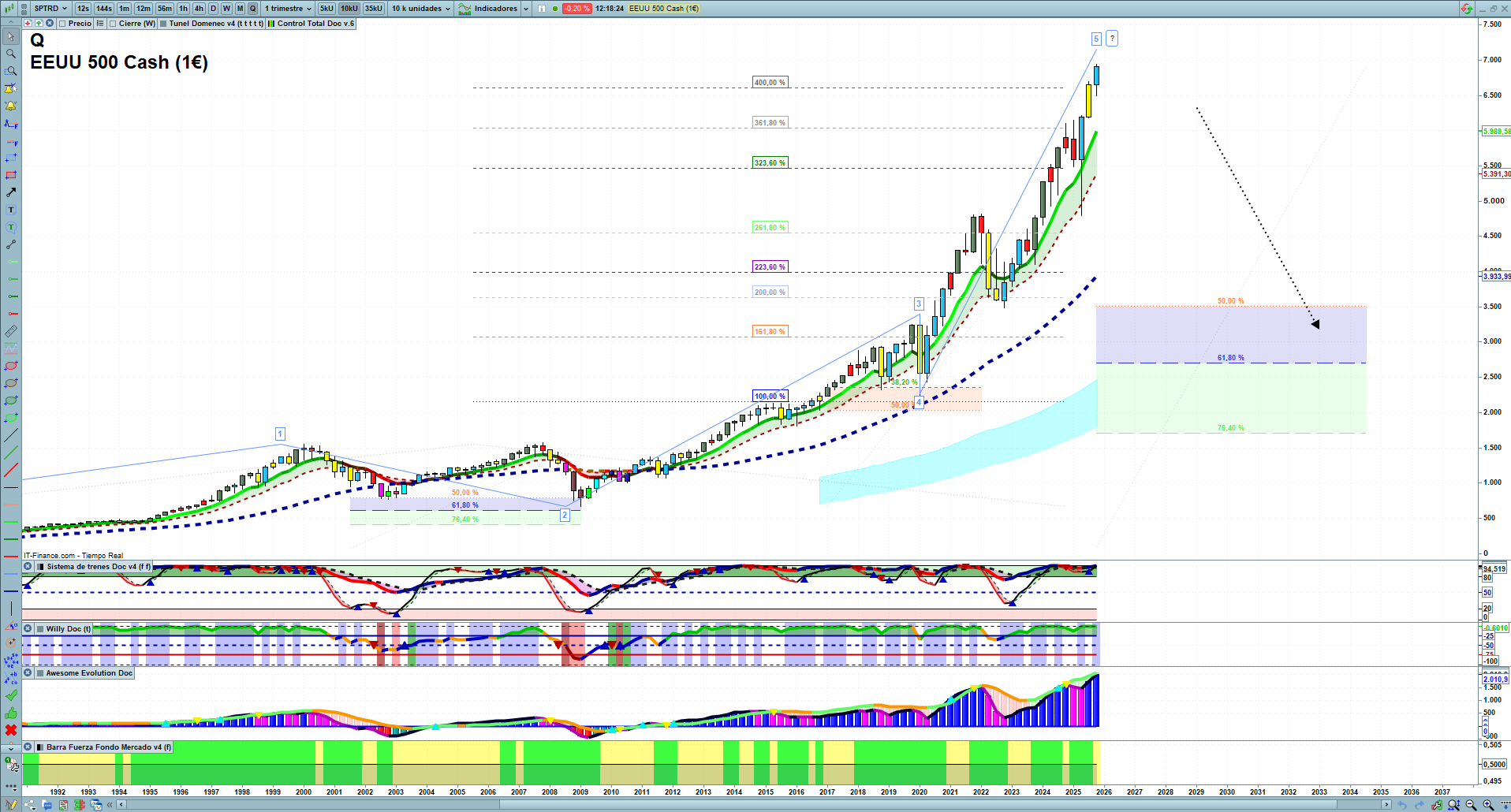Viewport: 1511px width, 812px height.
Task: Open the chat bubble icon in bottom bar
Action: pyautogui.click(x=47, y=805)
